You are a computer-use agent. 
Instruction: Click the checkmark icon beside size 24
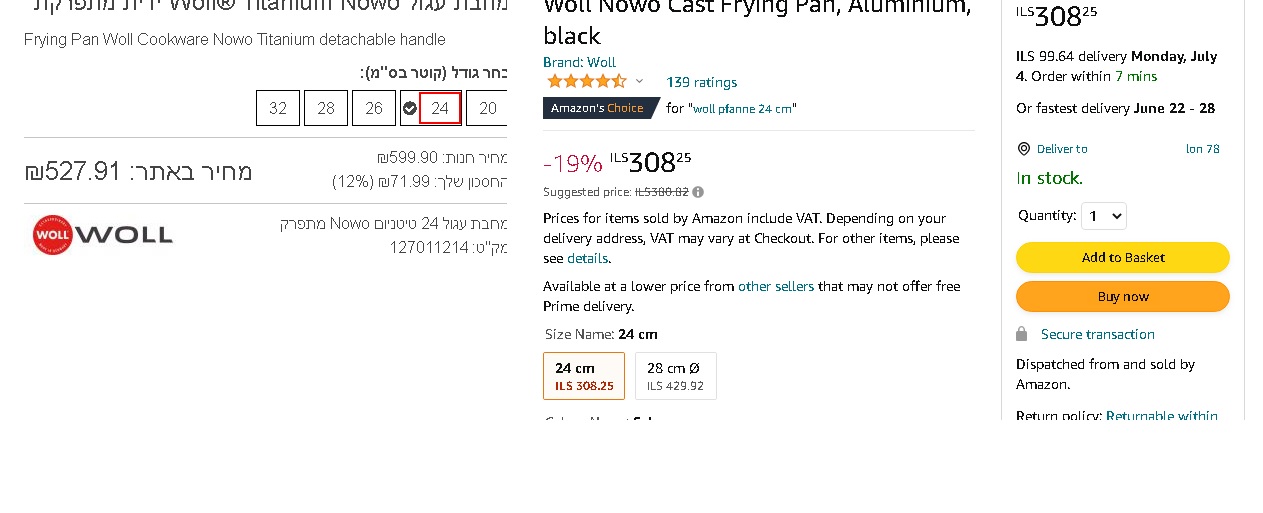point(410,108)
